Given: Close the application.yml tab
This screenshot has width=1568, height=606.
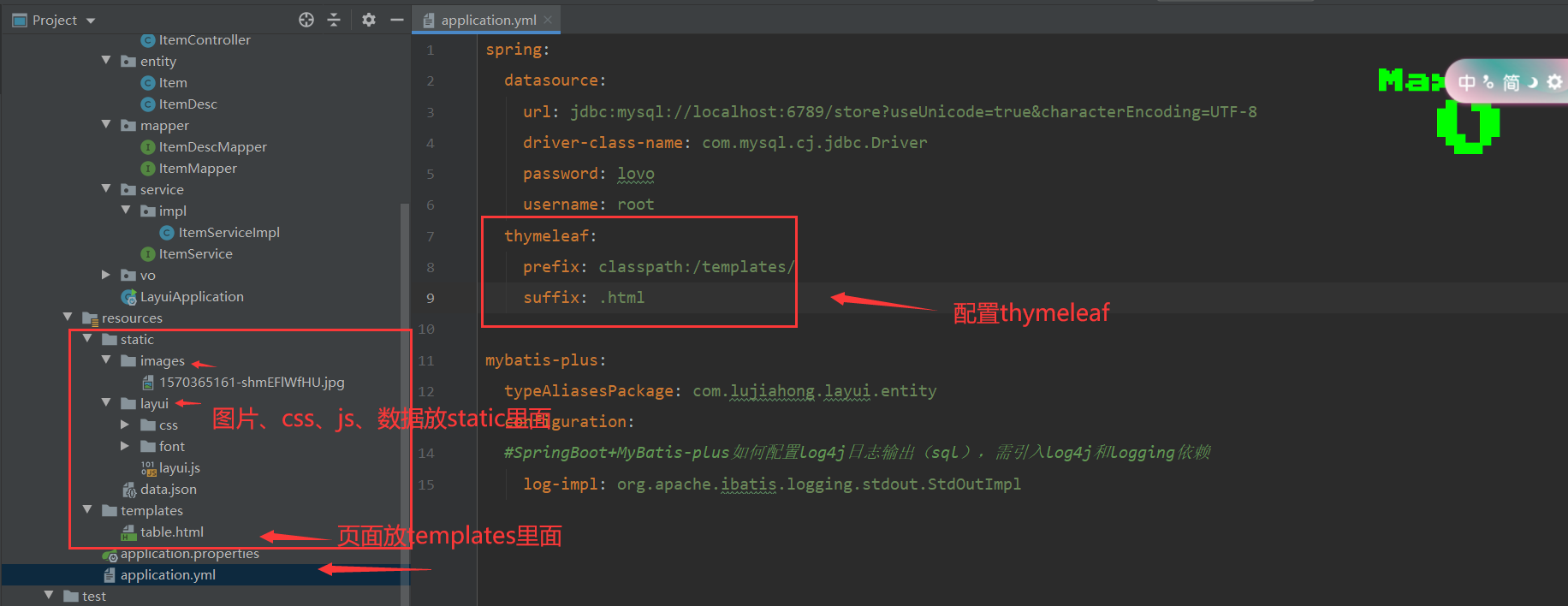Looking at the screenshot, I should pyautogui.click(x=548, y=20).
